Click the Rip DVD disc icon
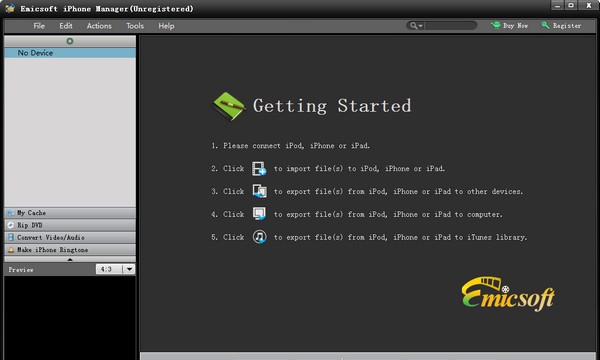600x360 pixels. click(11, 225)
